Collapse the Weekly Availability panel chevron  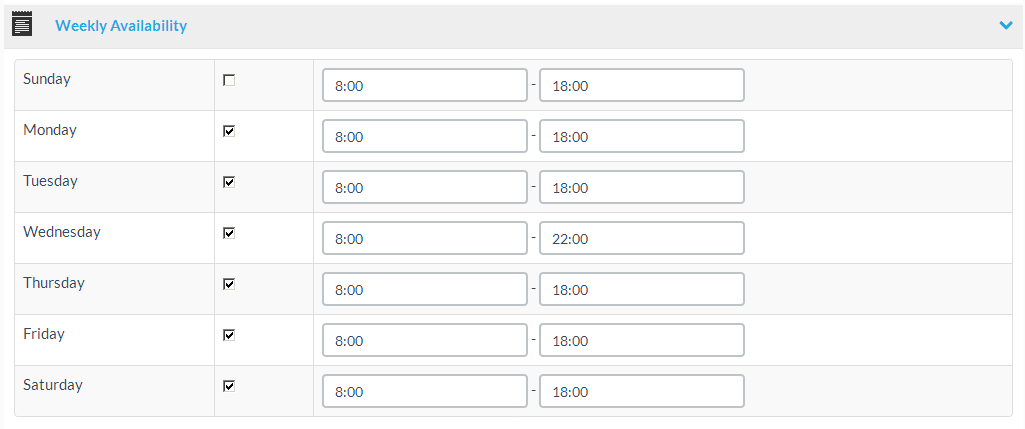tap(1005, 25)
